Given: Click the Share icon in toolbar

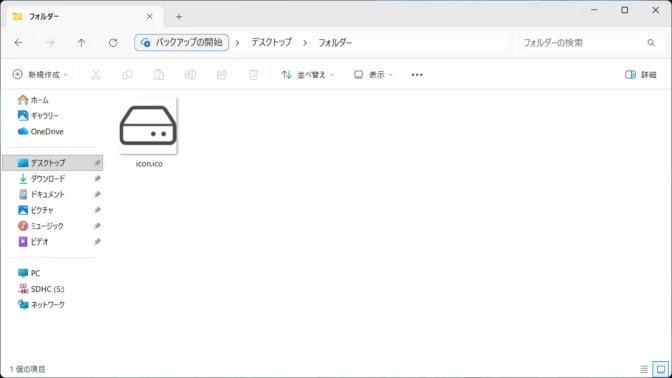Looking at the screenshot, I should pos(222,75).
